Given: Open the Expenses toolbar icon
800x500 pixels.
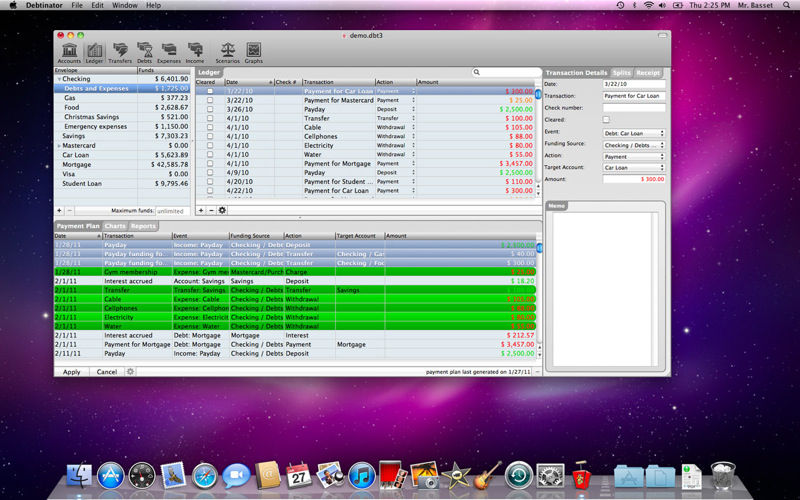Looking at the screenshot, I should [x=169, y=53].
